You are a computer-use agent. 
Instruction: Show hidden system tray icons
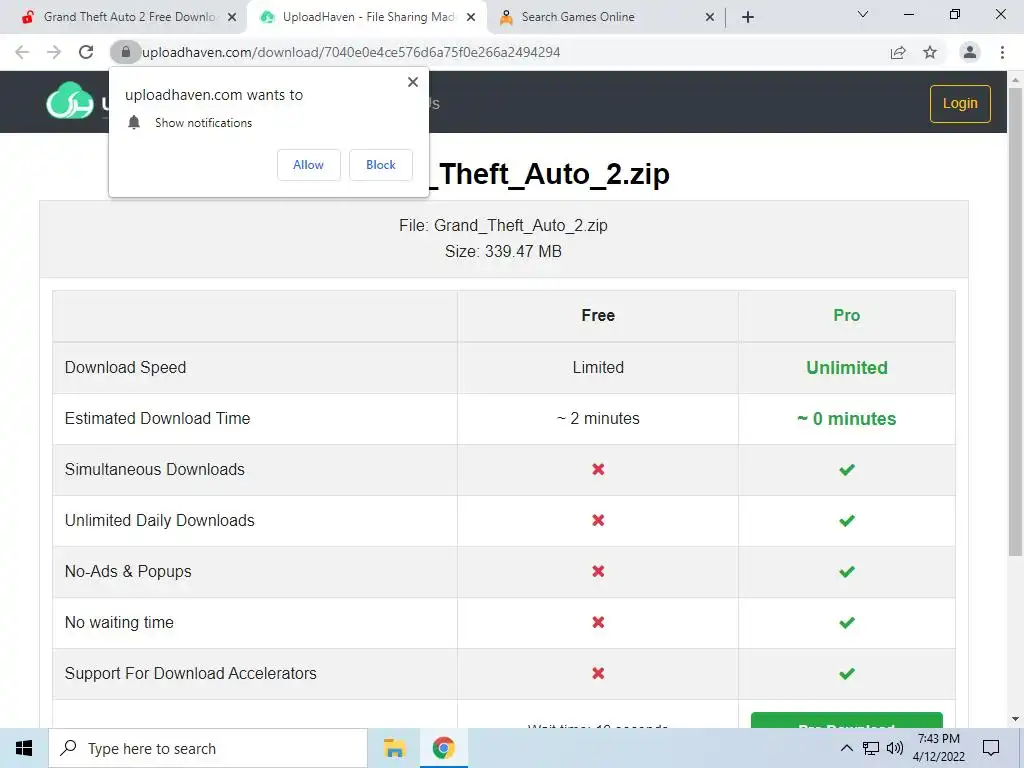846,748
